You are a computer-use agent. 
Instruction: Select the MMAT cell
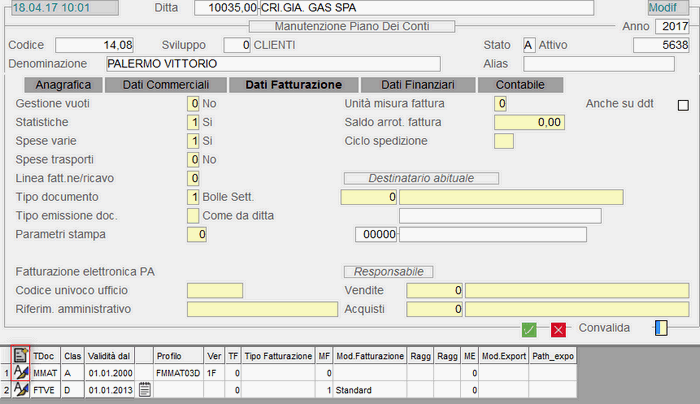coord(45,373)
